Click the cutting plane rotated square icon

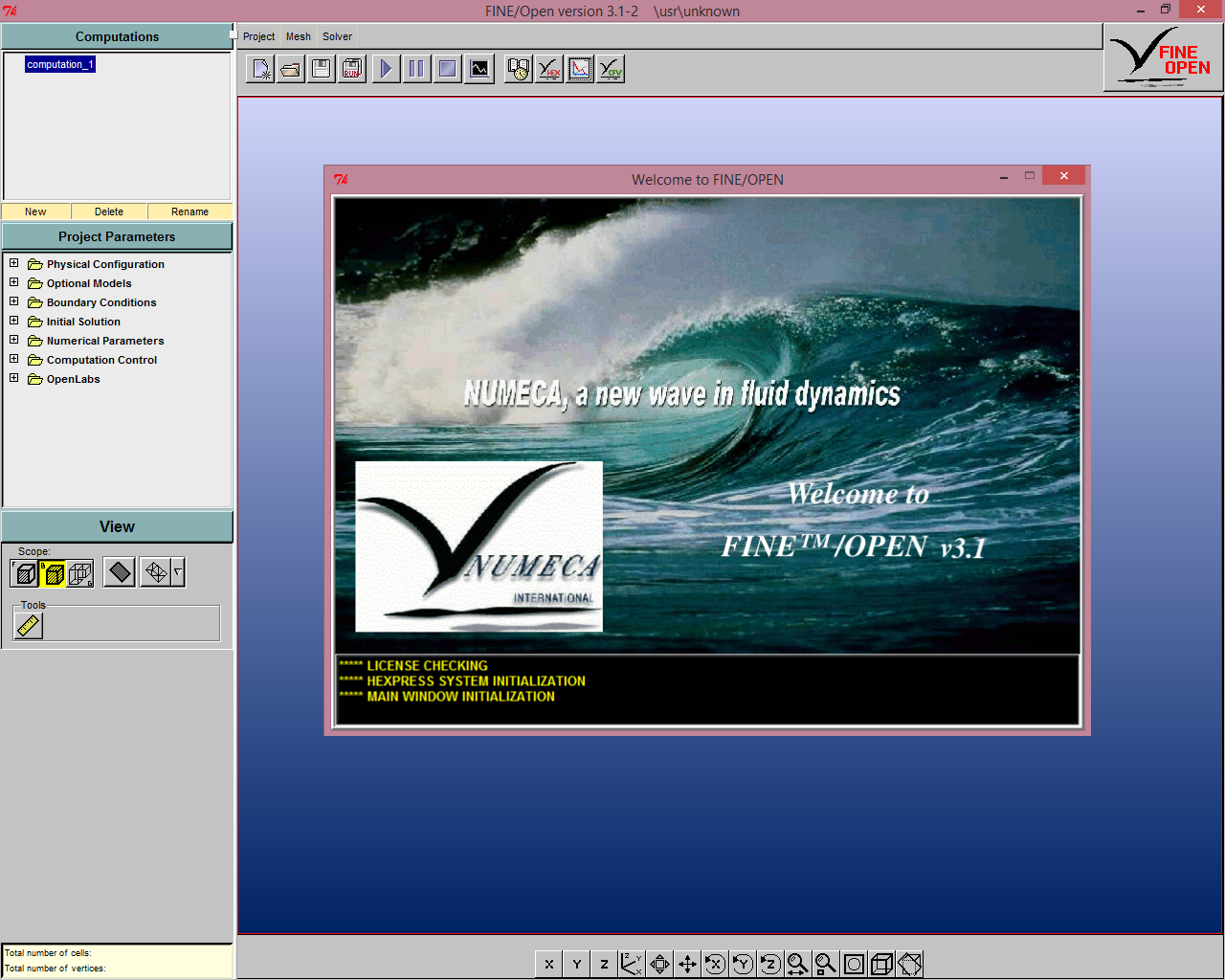point(910,964)
